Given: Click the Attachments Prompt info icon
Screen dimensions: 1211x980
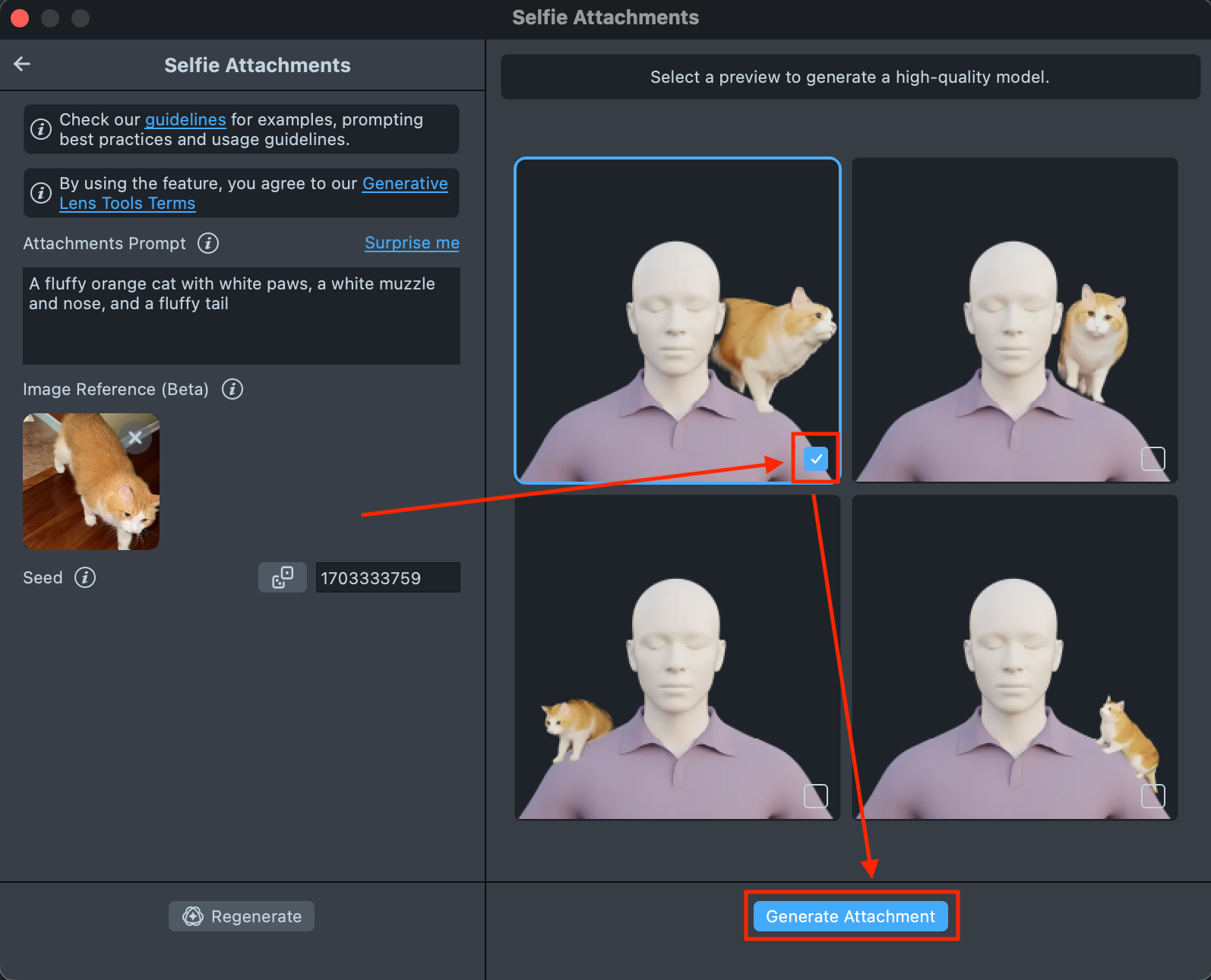Looking at the screenshot, I should (207, 243).
